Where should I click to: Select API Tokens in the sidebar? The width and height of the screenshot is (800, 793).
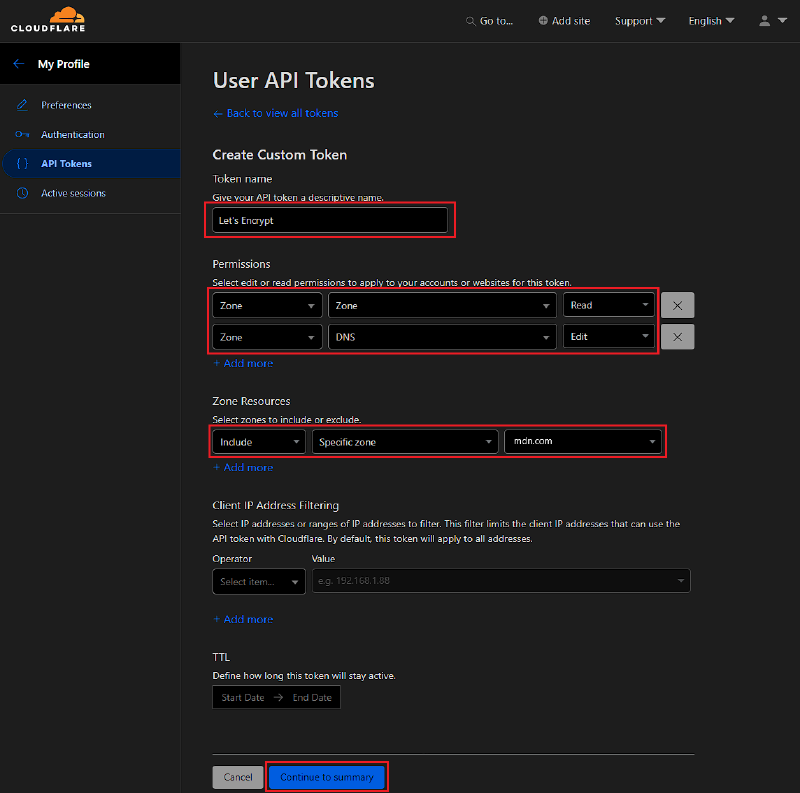tap(66, 164)
